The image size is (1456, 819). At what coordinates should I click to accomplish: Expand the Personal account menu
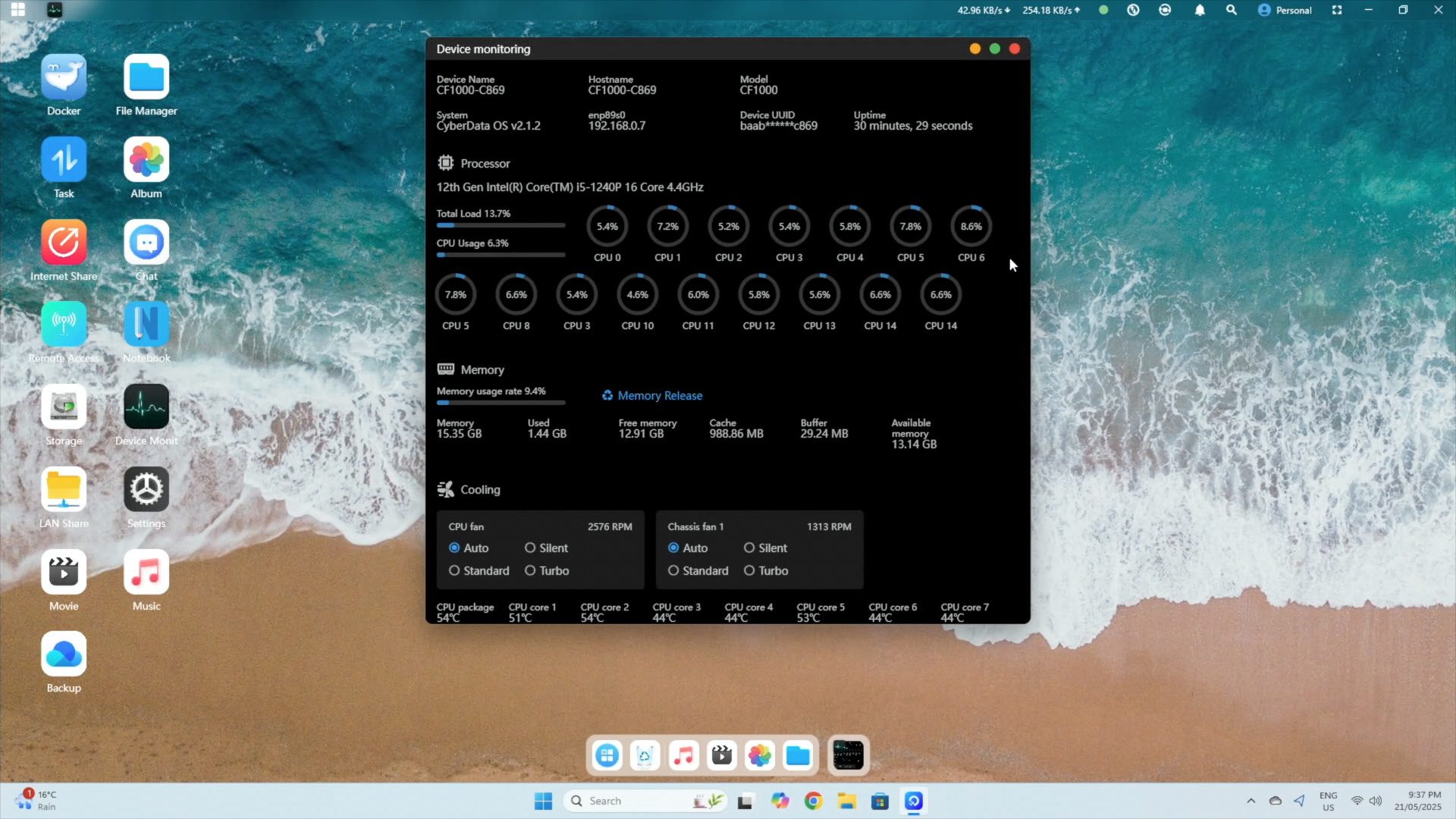point(1285,11)
